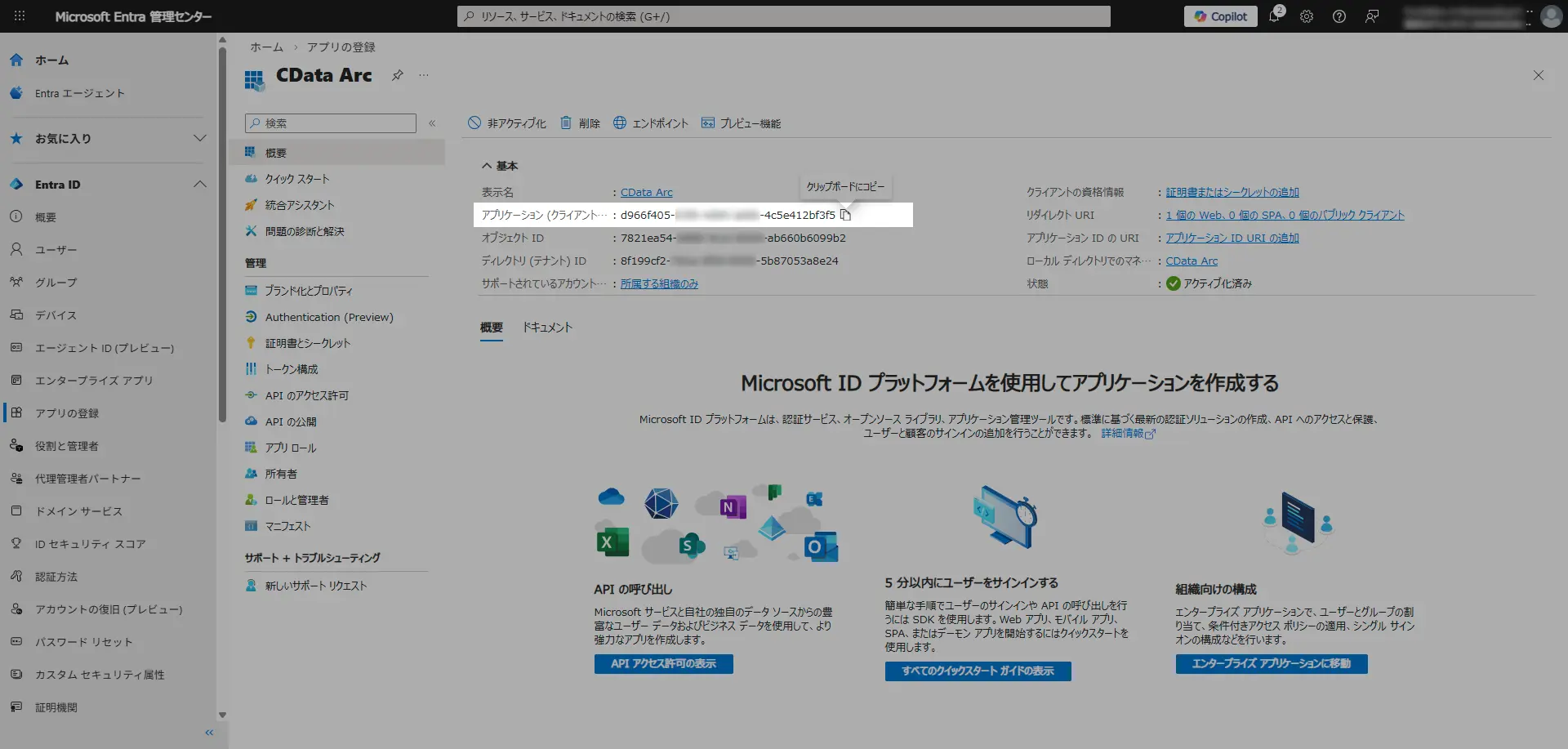This screenshot has width=1568, height=749.
Task: Open the feedback icon in header
Action: pos(1372,16)
